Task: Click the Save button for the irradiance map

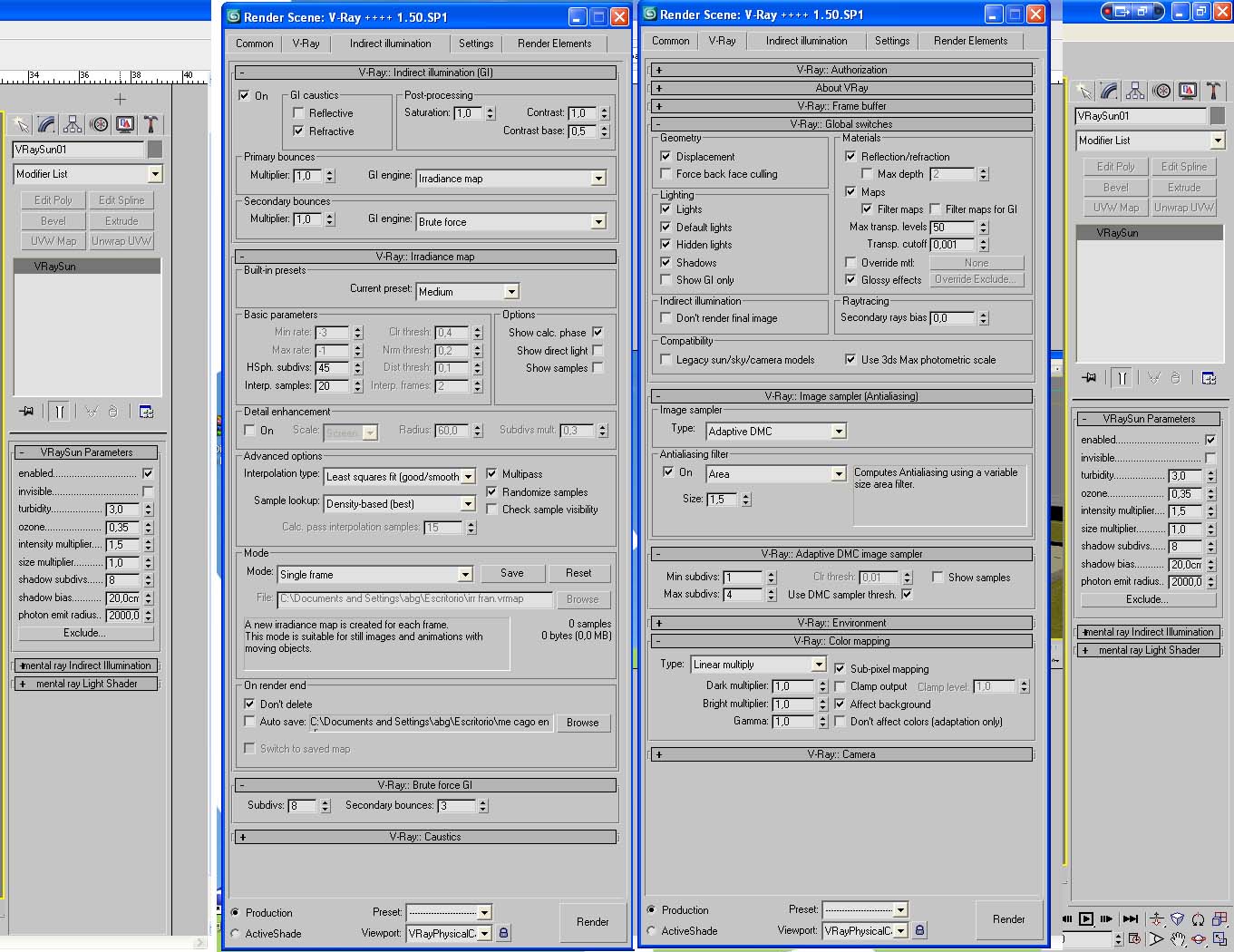Action: (x=512, y=573)
